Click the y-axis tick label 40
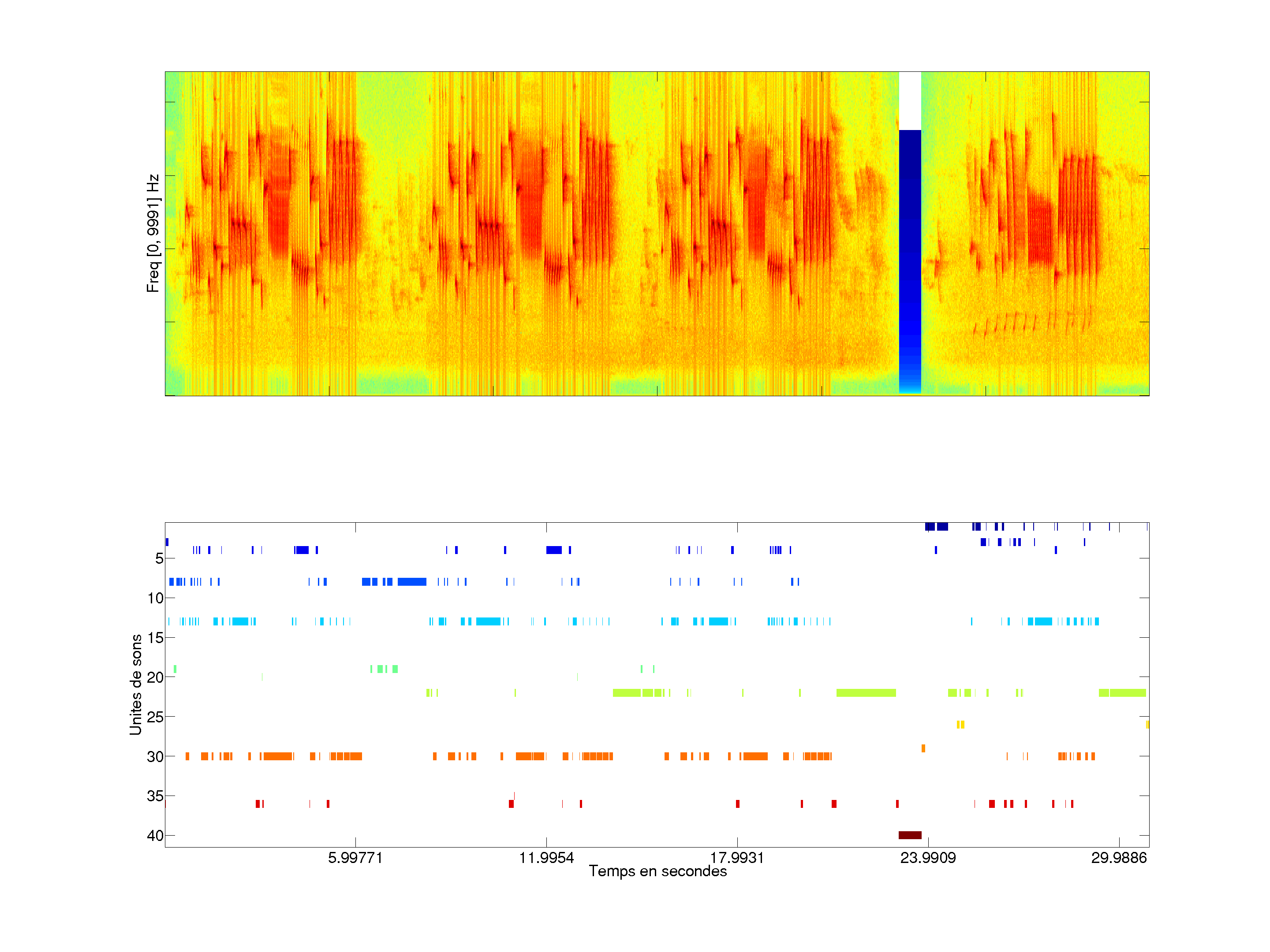Viewport: 1270px width, 952px height. (155, 836)
